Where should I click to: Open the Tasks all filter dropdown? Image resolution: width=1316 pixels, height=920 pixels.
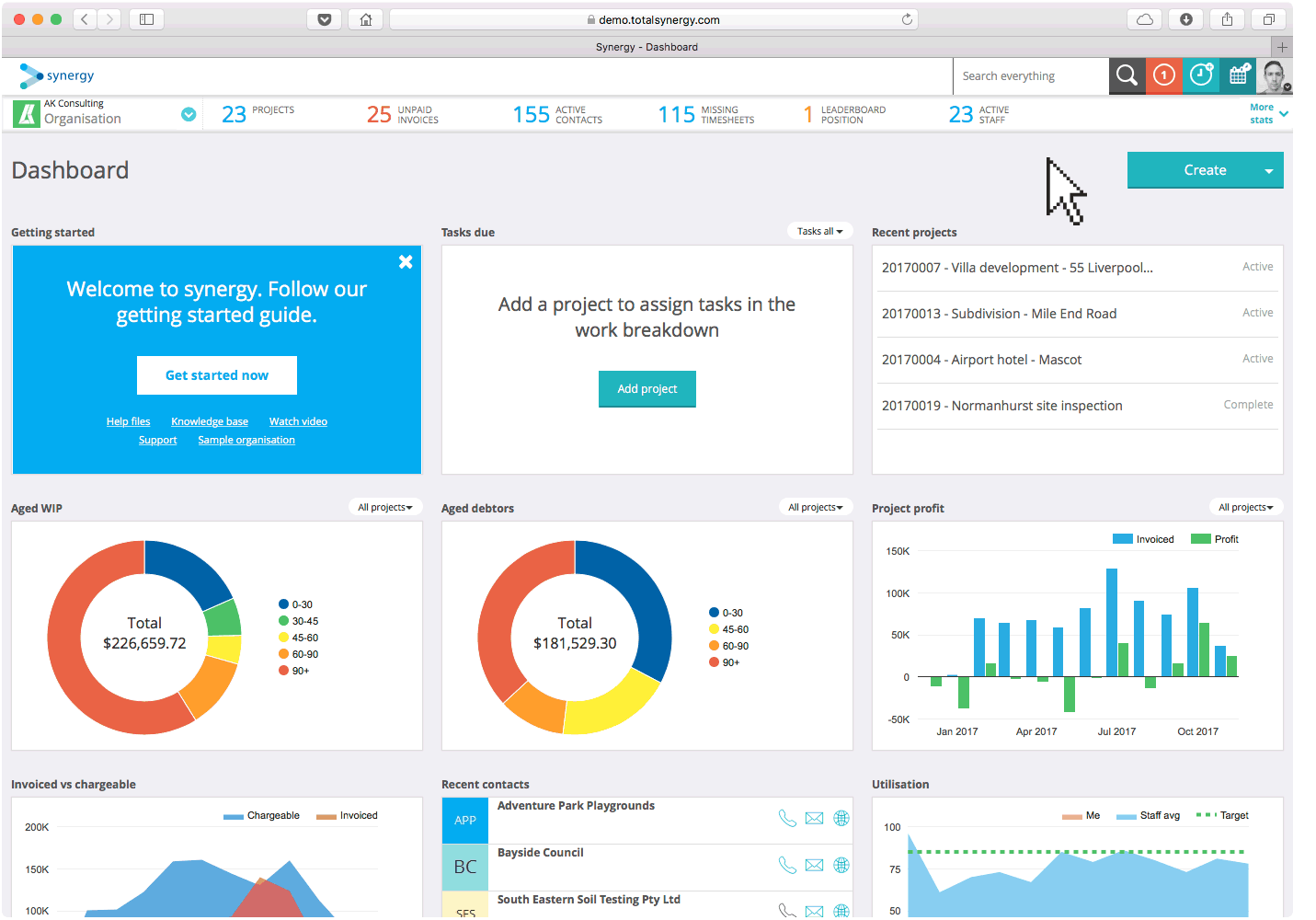coord(819,231)
